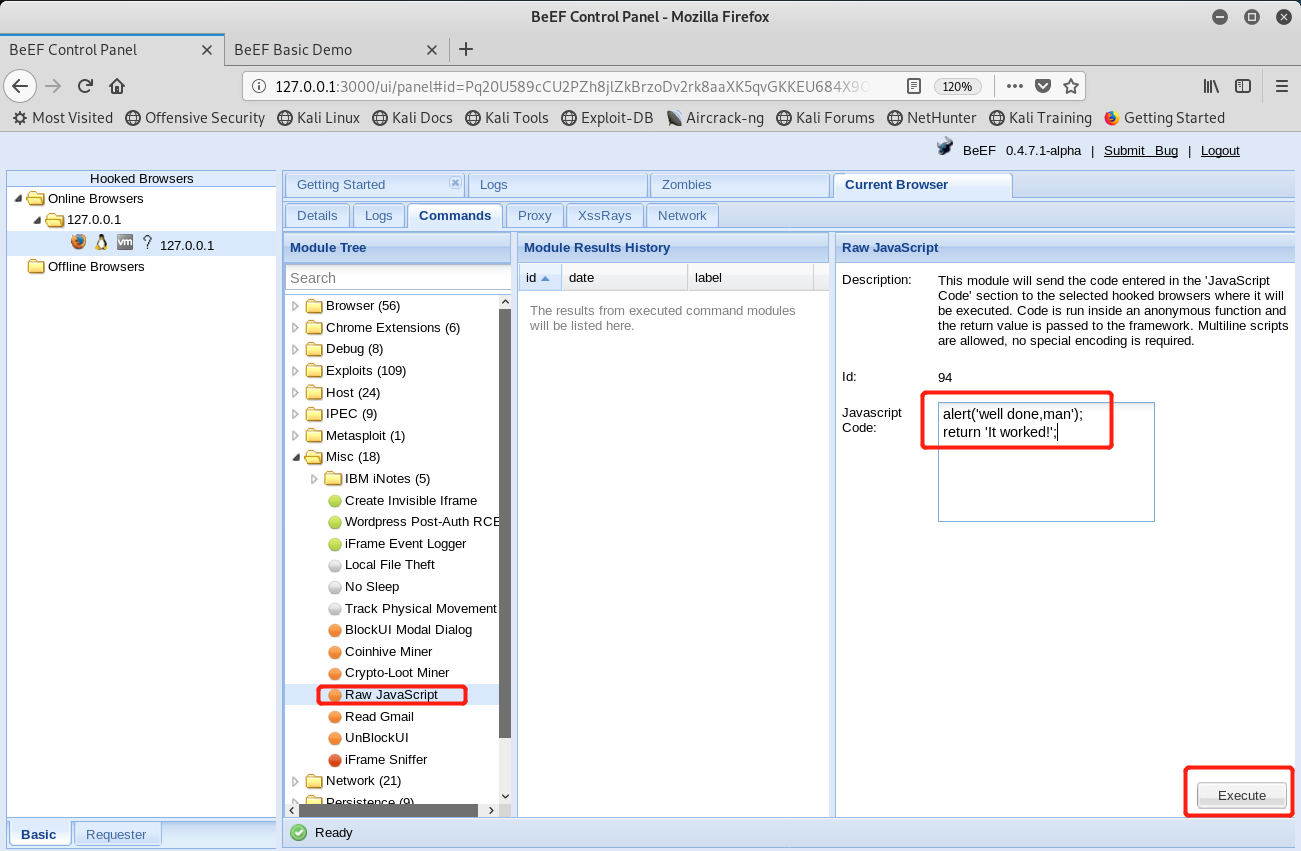The image size is (1301, 851).
Task: Collapse the Misc (18) folder
Action: [295, 457]
